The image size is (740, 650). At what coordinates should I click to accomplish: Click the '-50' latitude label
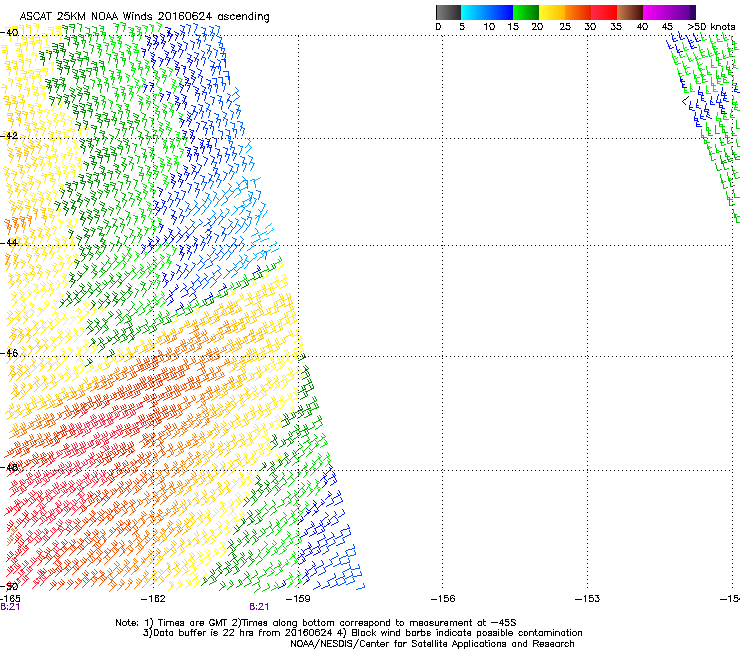click(x=9, y=586)
